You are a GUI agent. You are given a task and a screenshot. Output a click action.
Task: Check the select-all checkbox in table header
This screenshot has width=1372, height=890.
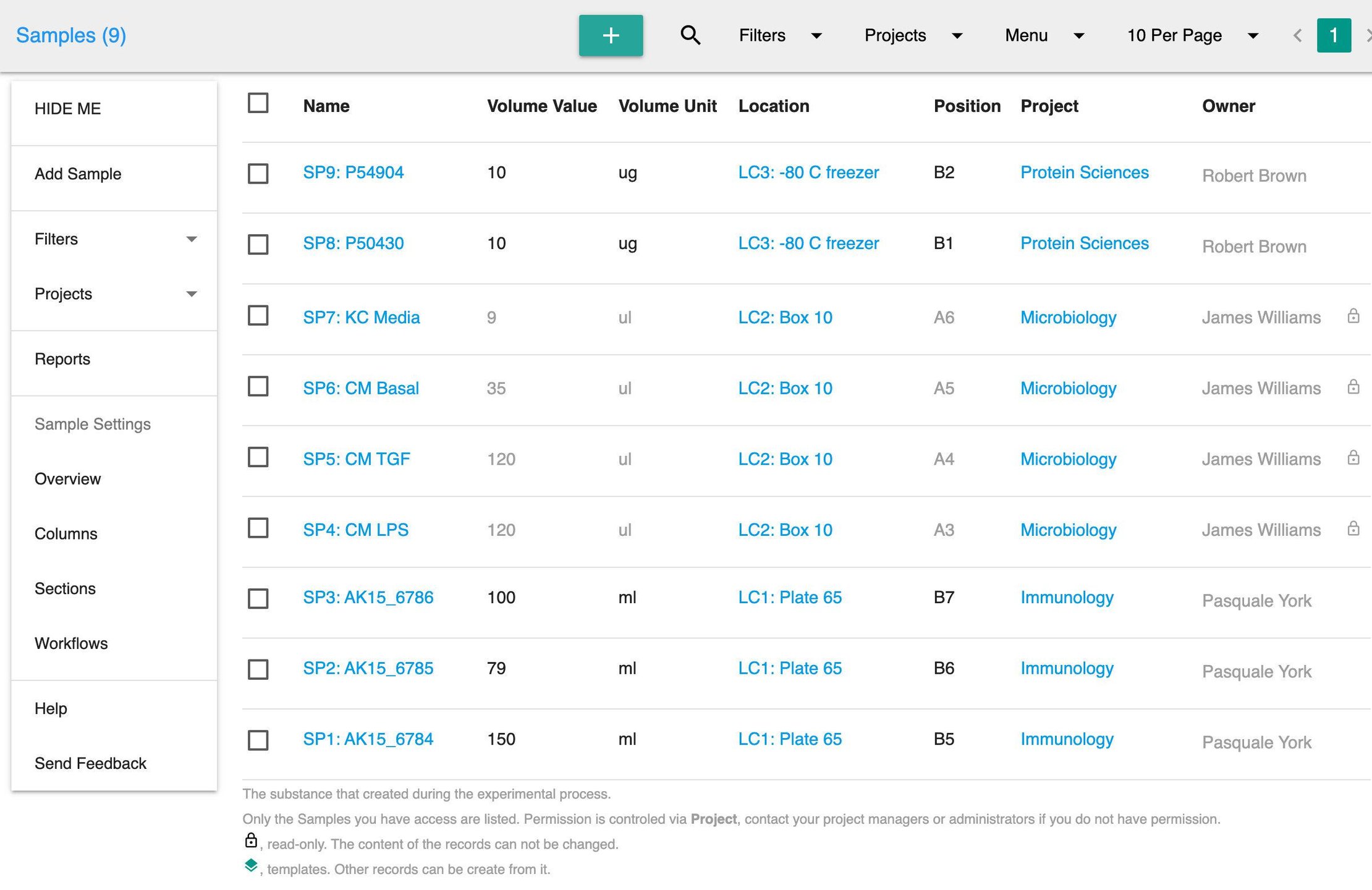[x=258, y=103]
